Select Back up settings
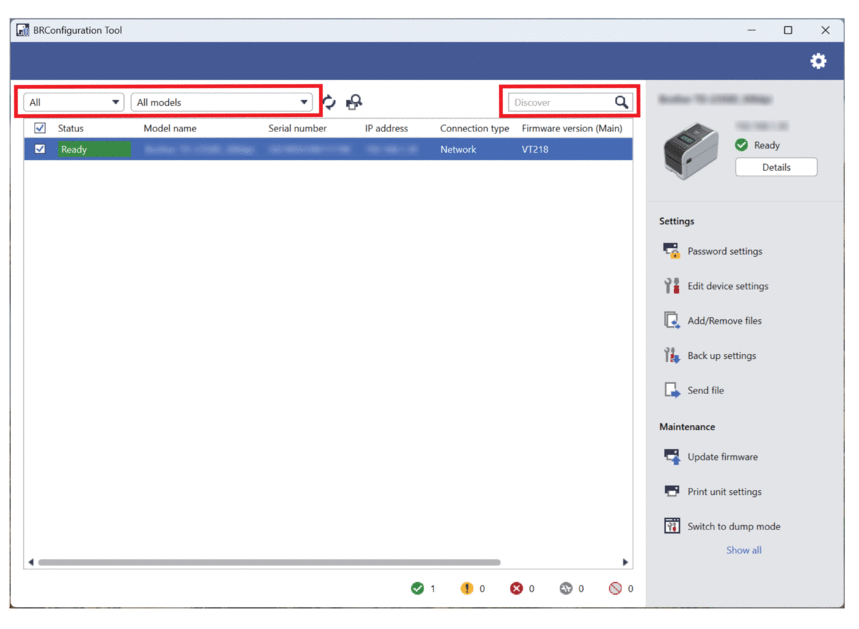The height and width of the screenshot is (629, 859). tap(721, 356)
